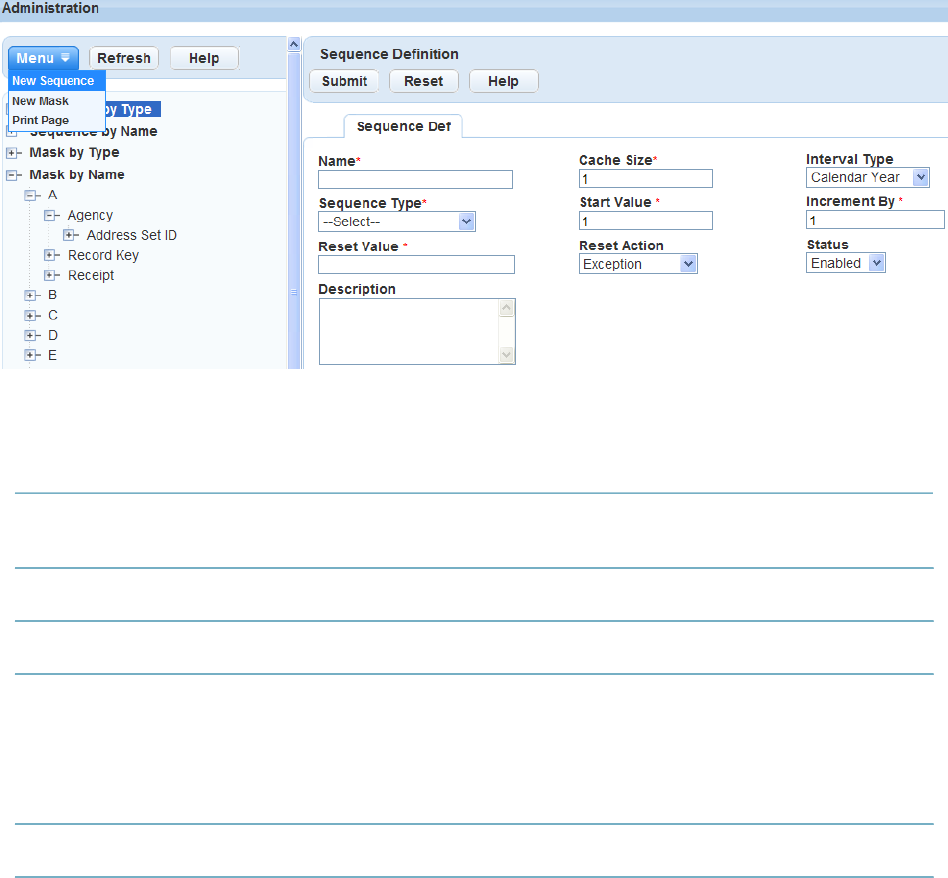Expand the Mask by Type node
This screenshot has width=948, height=878.
(x=11, y=153)
